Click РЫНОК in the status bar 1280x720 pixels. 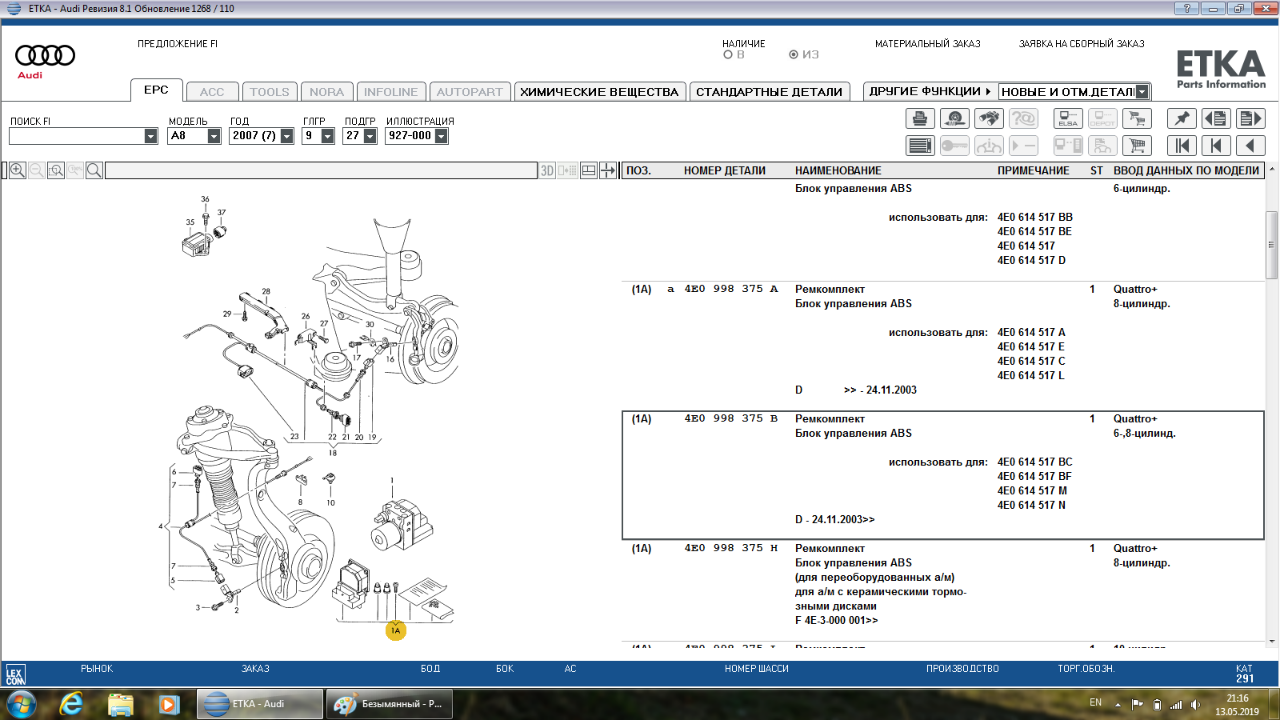click(96, 668)
